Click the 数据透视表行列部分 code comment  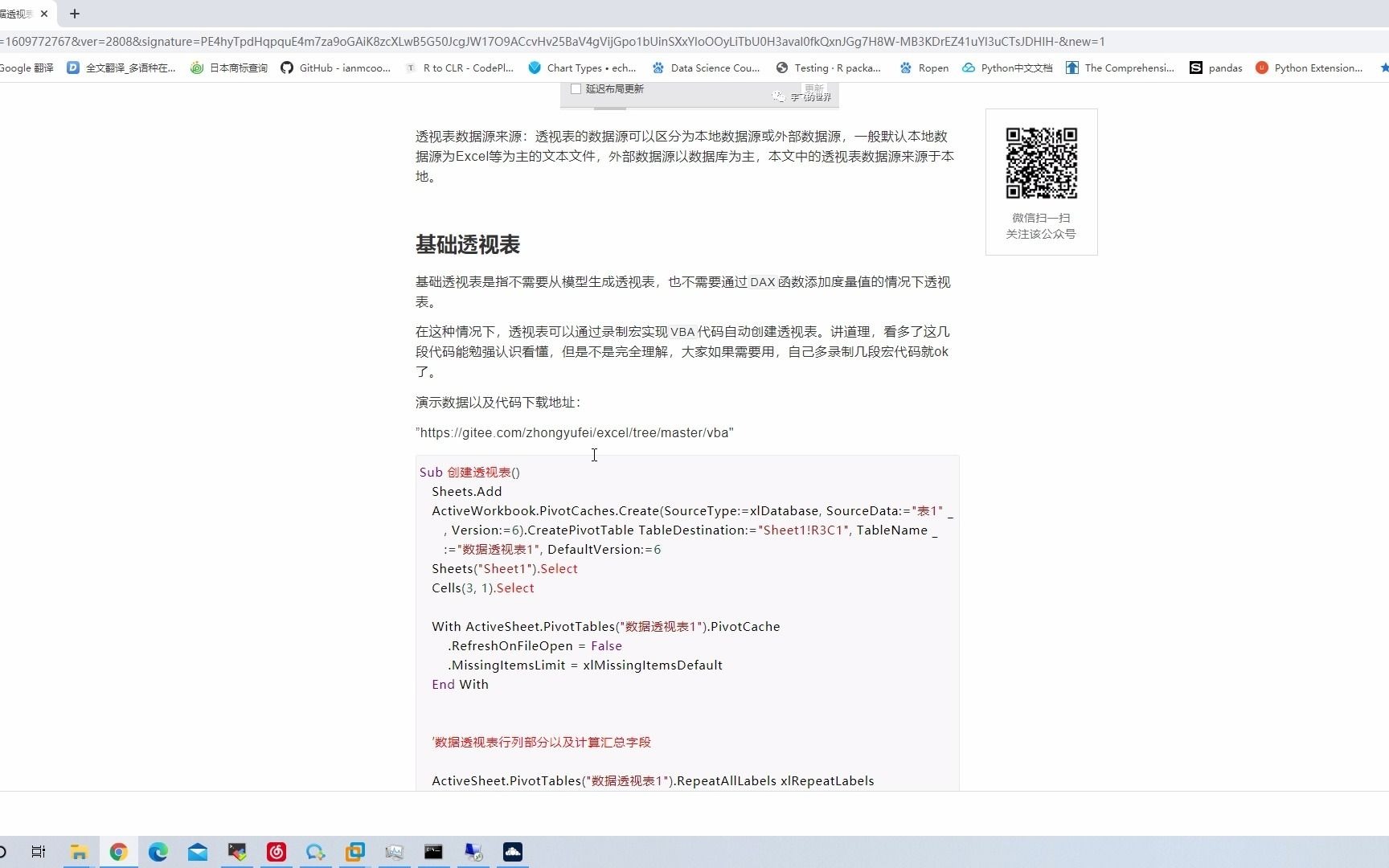pos(541,743)
